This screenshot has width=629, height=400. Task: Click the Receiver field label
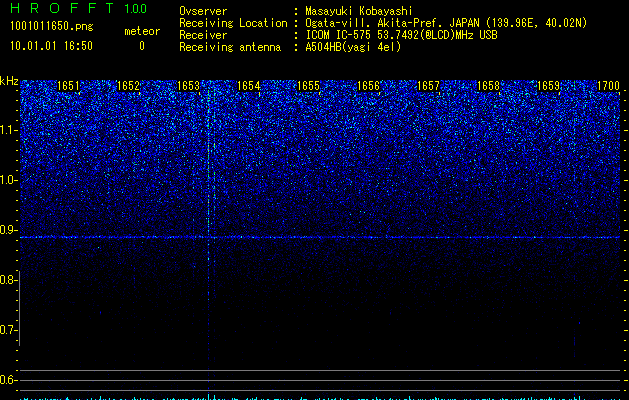(x=203, y=35)
